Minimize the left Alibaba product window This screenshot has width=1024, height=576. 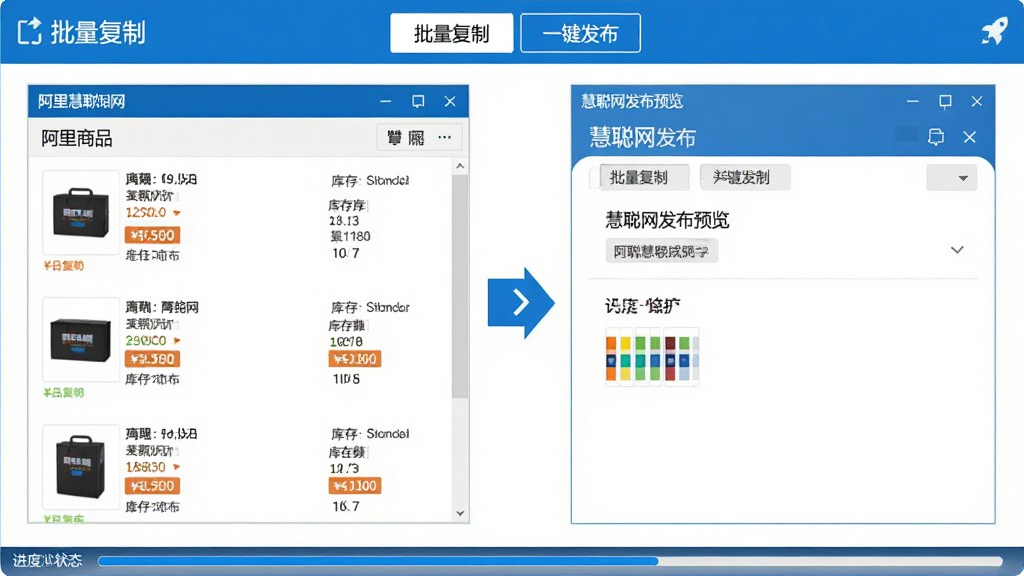(x=386, y=101)
